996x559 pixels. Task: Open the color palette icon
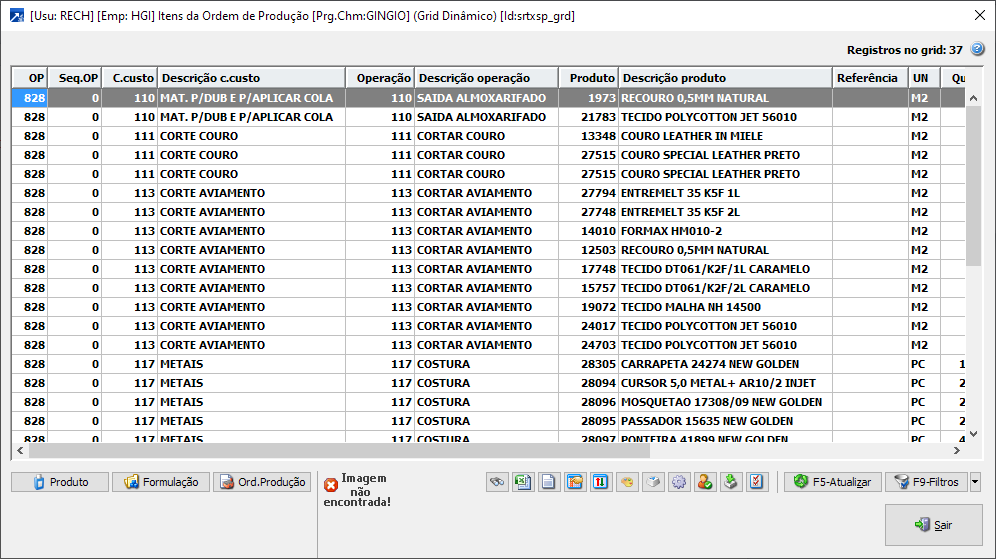point(627,482)
